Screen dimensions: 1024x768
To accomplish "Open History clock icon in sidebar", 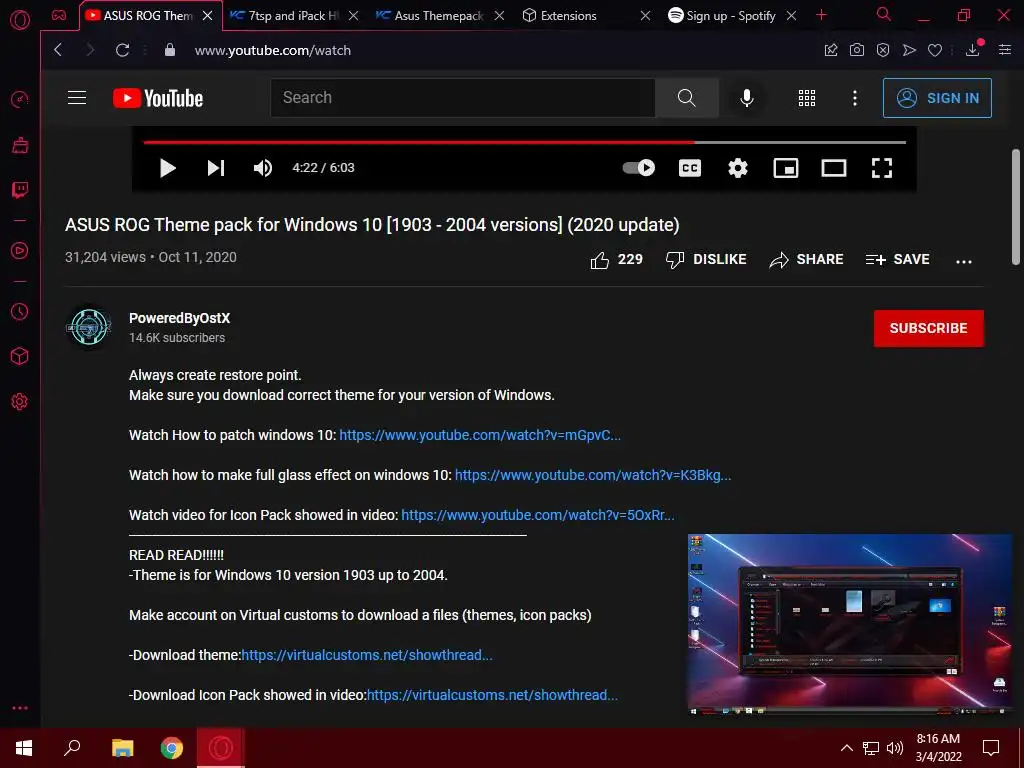I will 20,312.
